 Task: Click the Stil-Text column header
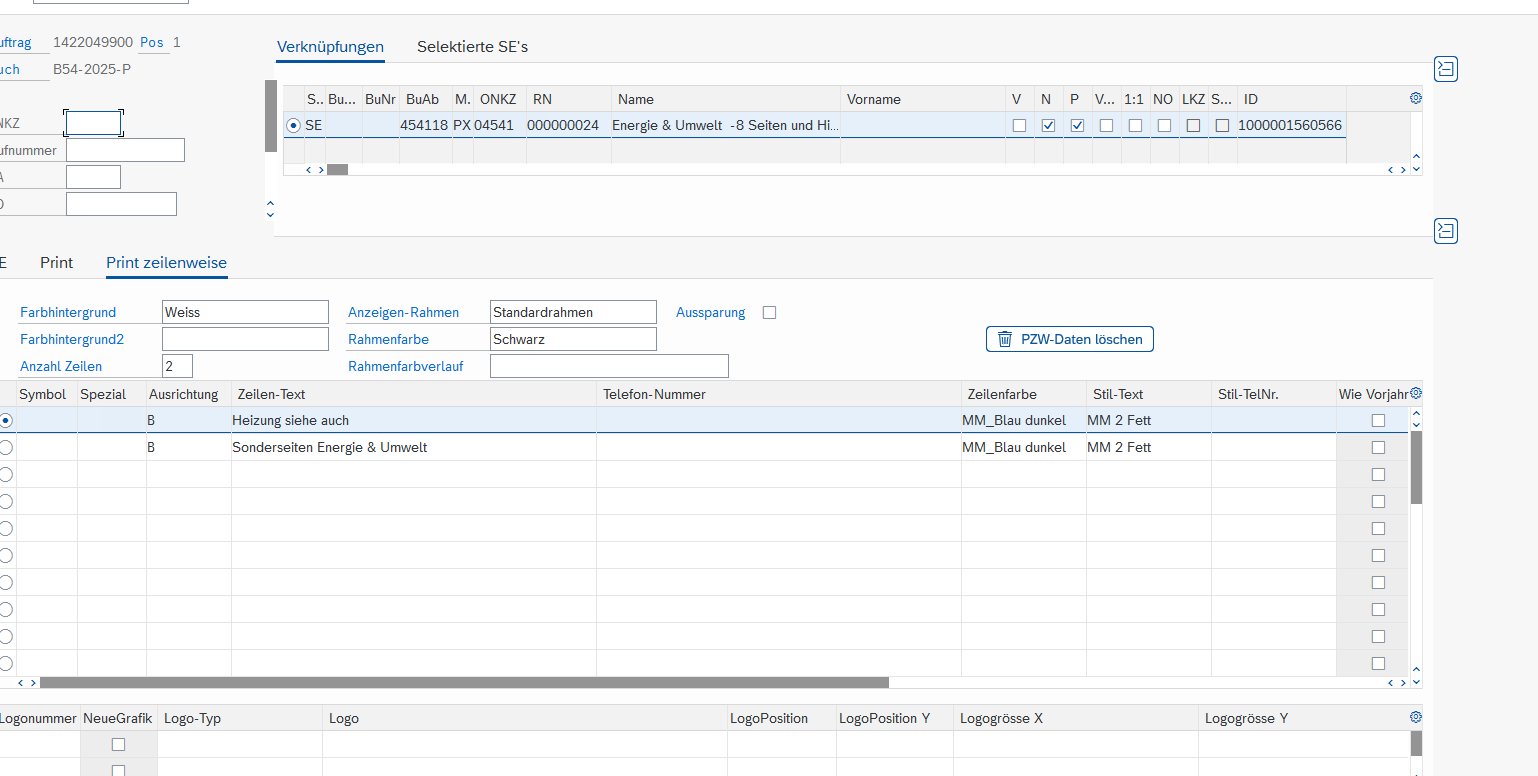pyautogui.click(x=1149, y=394)
